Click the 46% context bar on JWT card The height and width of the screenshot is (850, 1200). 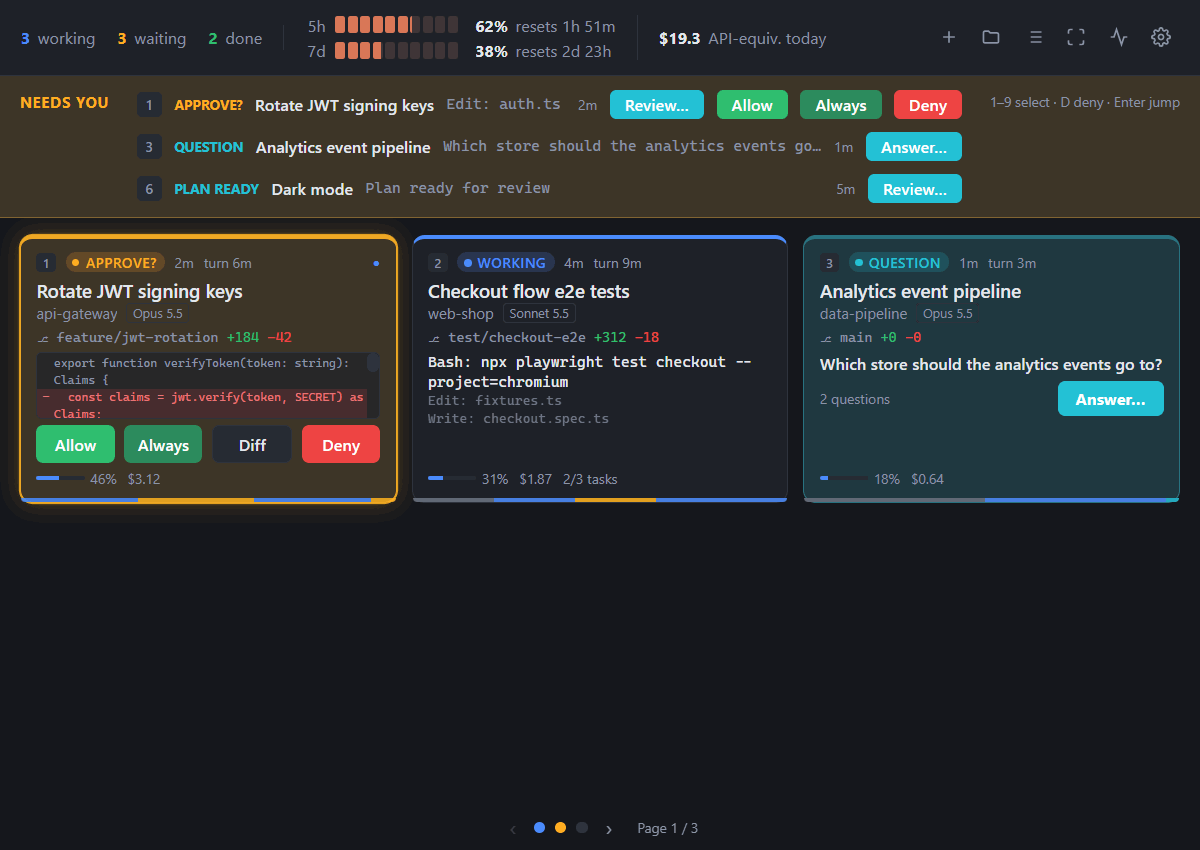(x=60, y=479)
